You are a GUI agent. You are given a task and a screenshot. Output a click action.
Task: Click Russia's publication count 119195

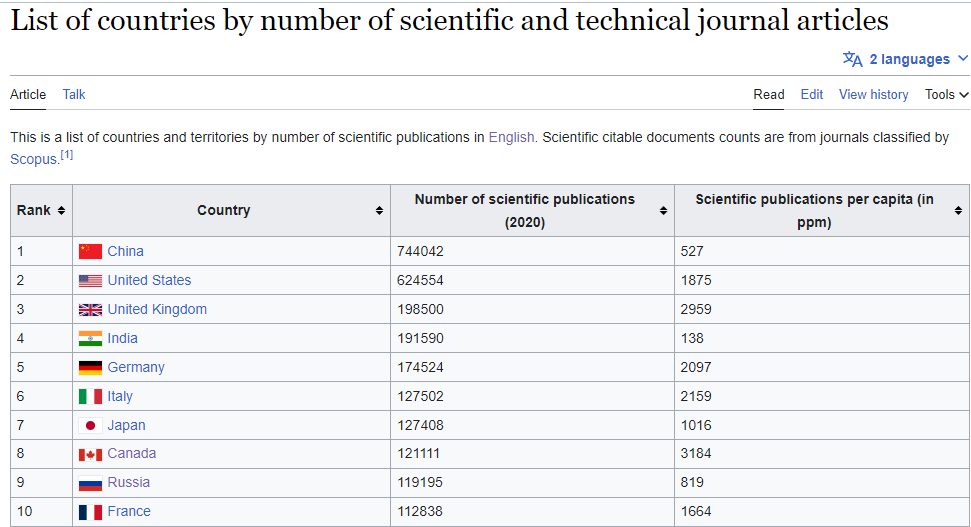click(420, 482)
